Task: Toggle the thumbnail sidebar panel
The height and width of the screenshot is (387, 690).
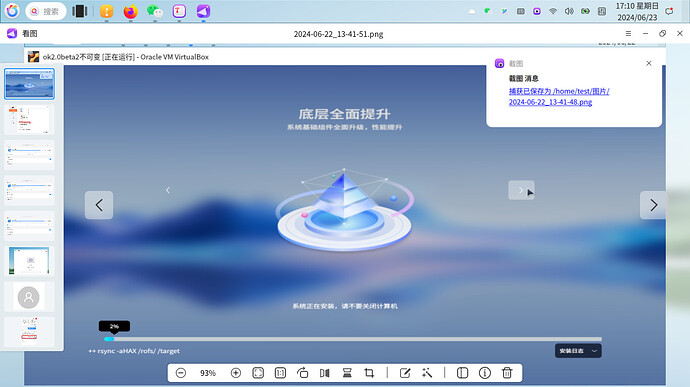Action: 462,373
